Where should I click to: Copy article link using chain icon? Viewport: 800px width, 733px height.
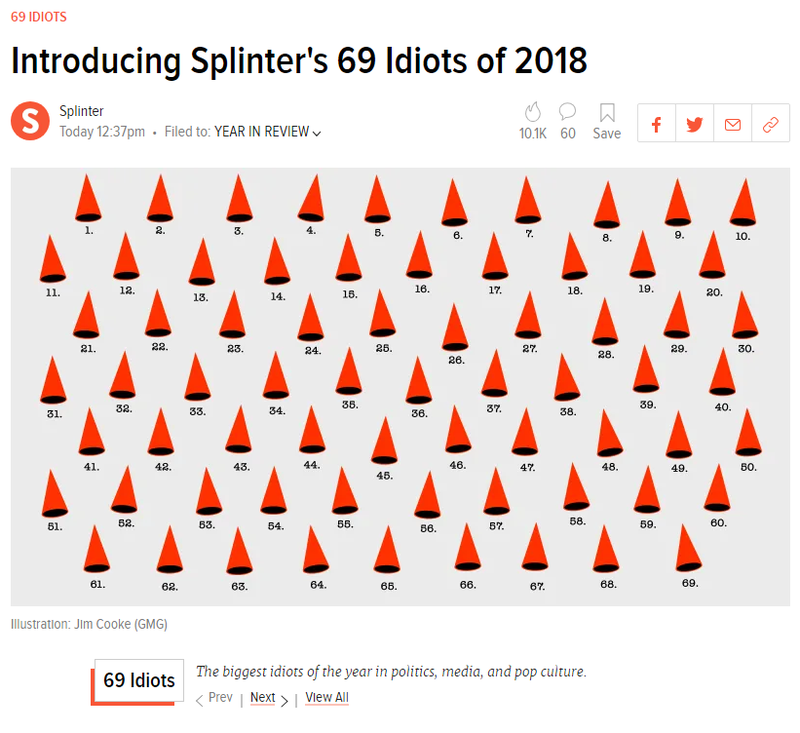click(770, 124)
